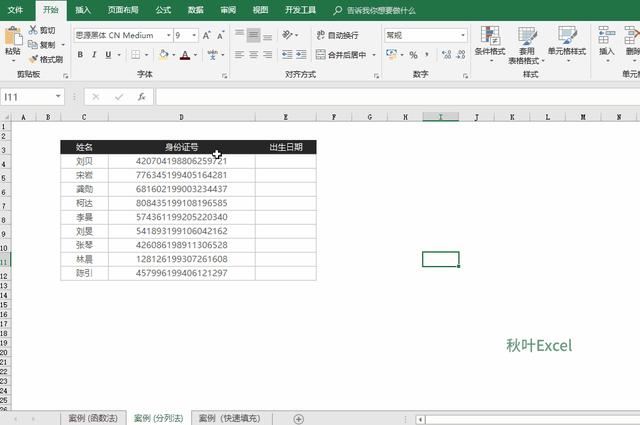Click the Insert cells (插入) icon

607,35
